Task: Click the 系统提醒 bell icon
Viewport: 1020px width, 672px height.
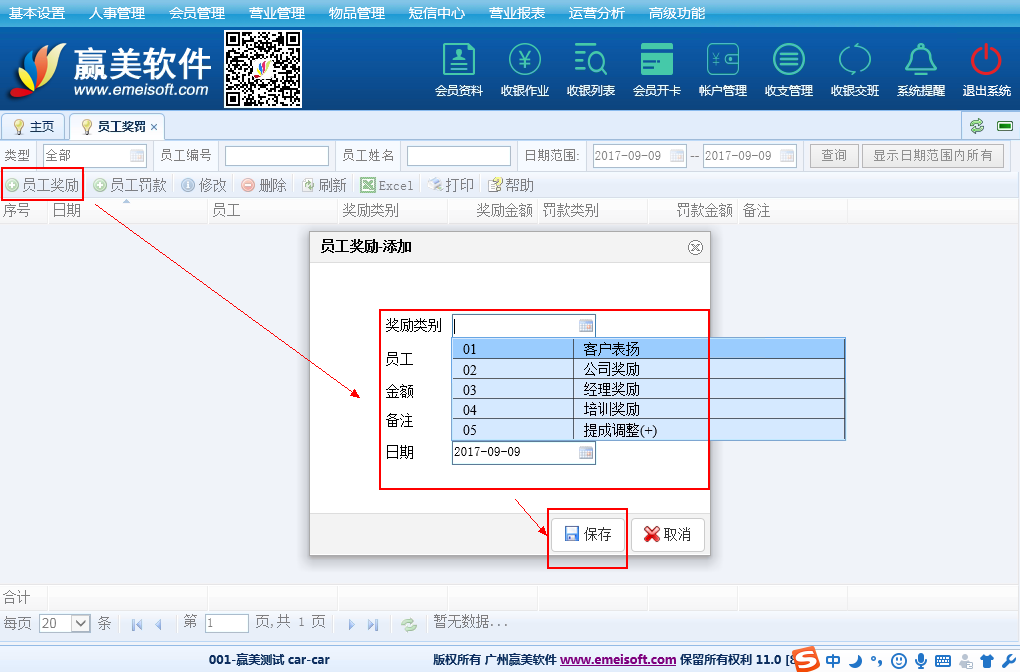Action: point(920,70)
